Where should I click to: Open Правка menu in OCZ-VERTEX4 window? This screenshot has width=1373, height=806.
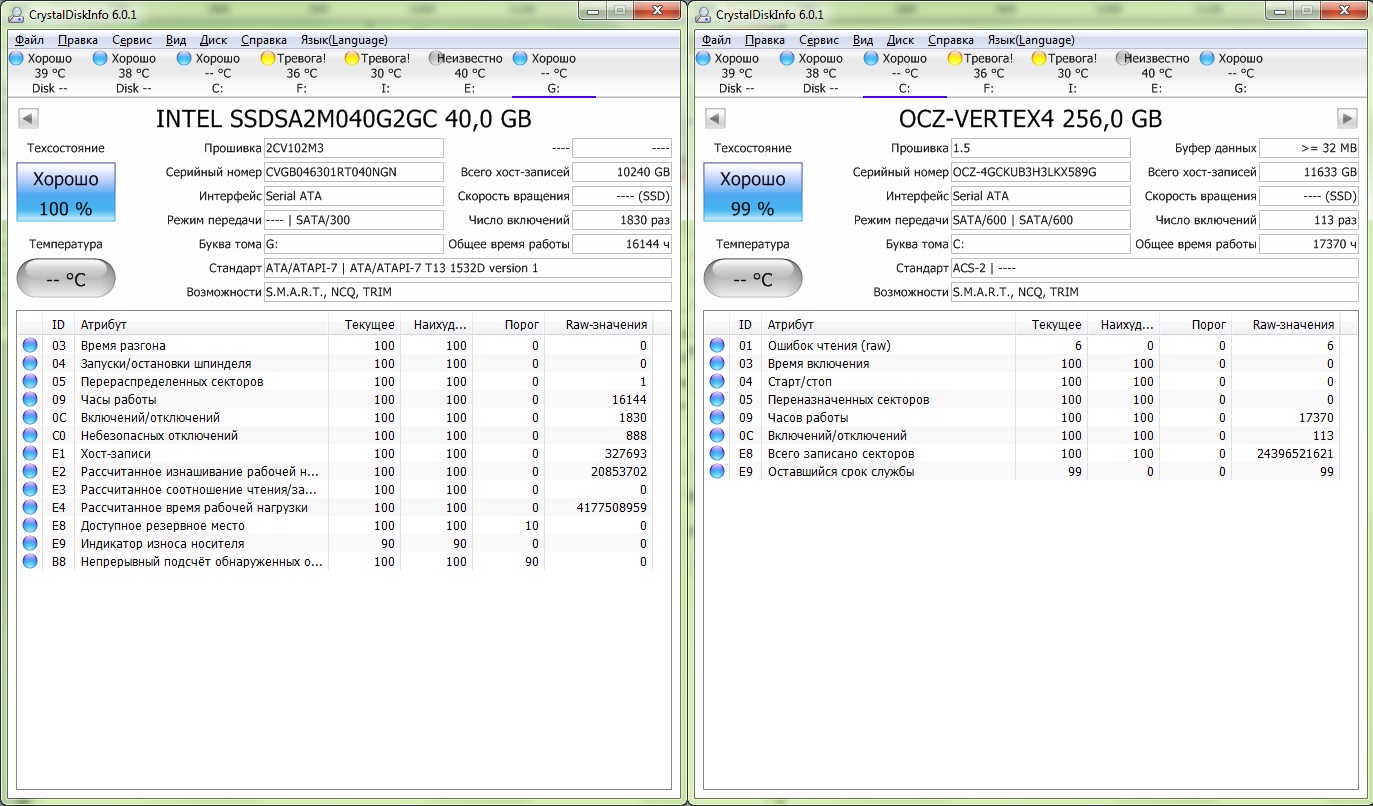click(765, 40)
